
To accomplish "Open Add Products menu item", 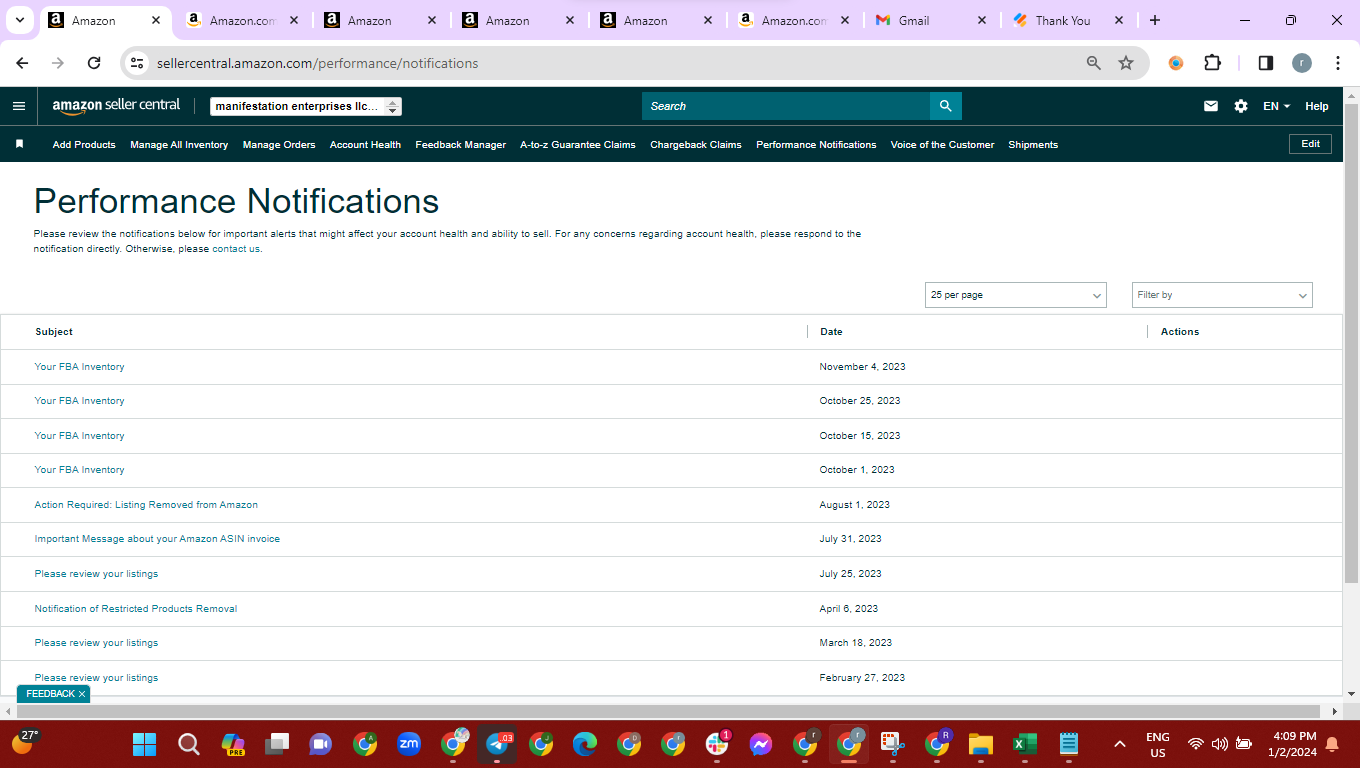I will click(84, 145).
